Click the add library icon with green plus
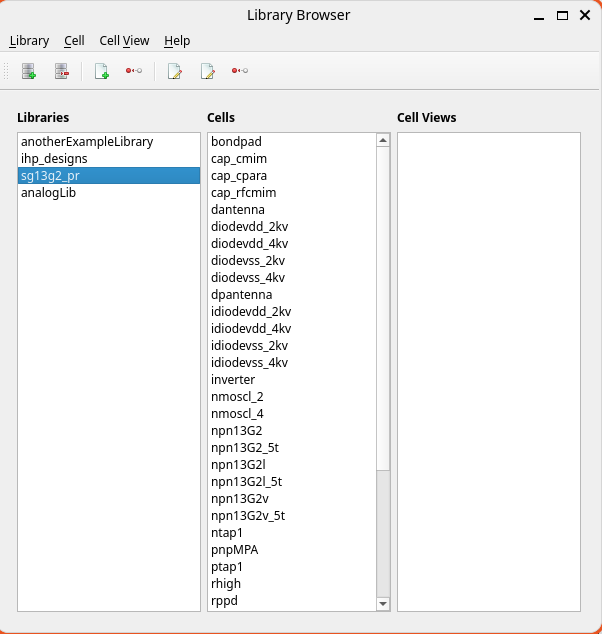 (29, 71)
